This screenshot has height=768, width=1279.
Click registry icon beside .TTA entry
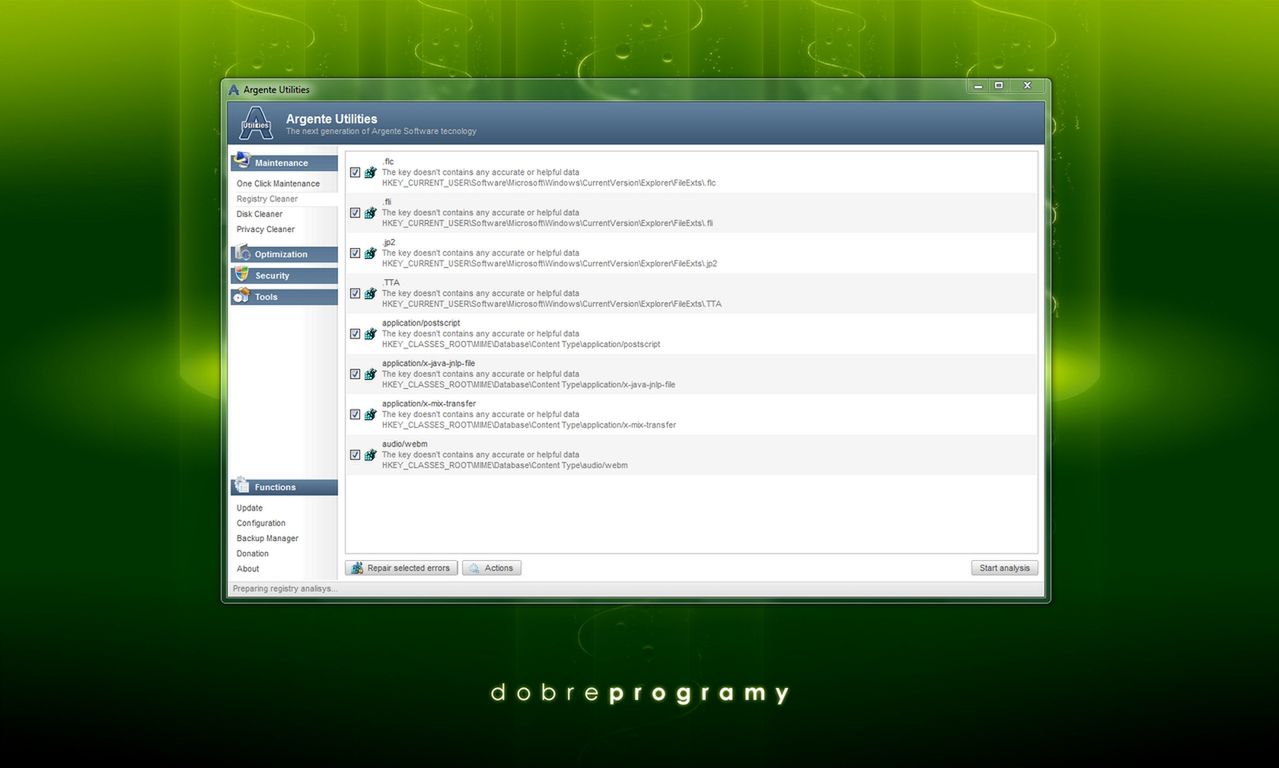pos(370,293)
